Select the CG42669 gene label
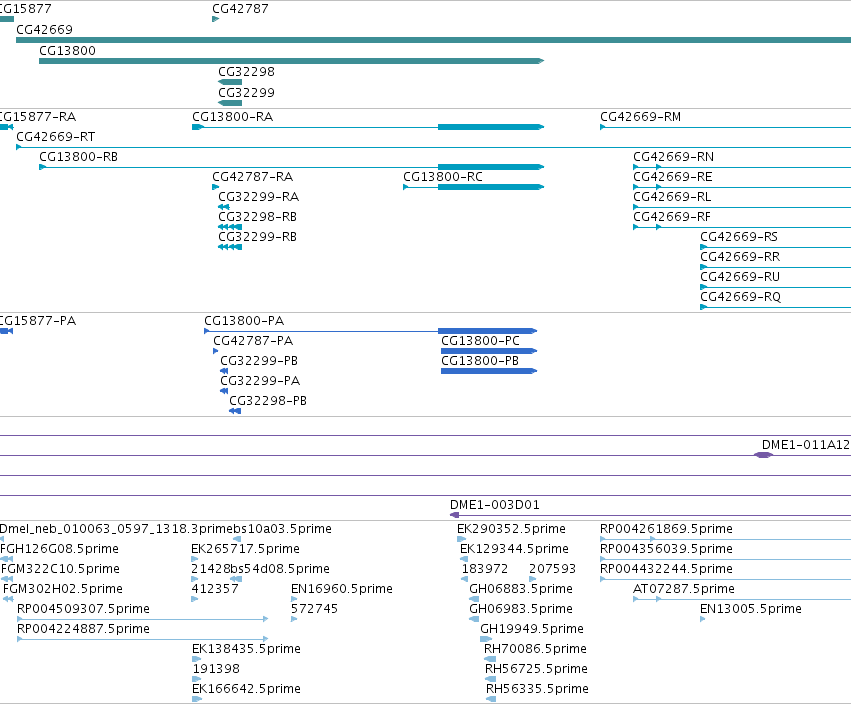Screen dimensions: 851x704 [x=45, y=30]
